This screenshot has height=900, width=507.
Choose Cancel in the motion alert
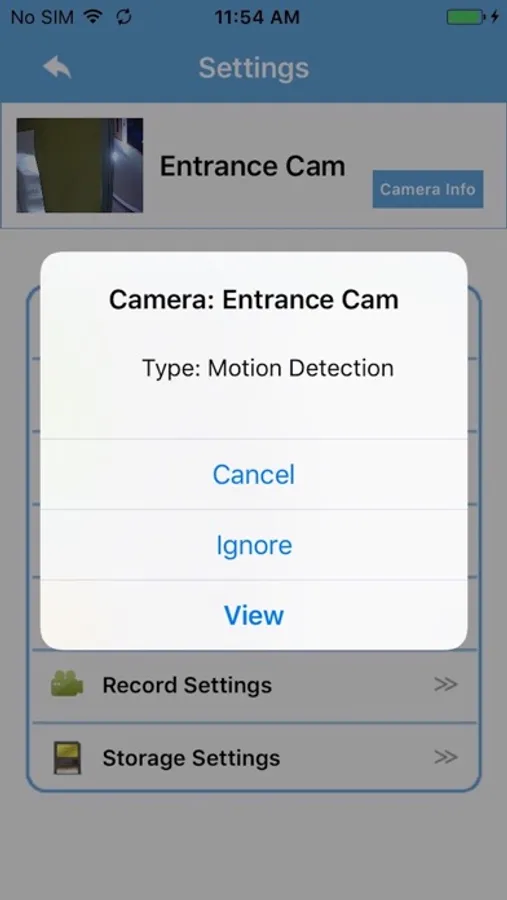pyautogui.click(x=254, y=475)
